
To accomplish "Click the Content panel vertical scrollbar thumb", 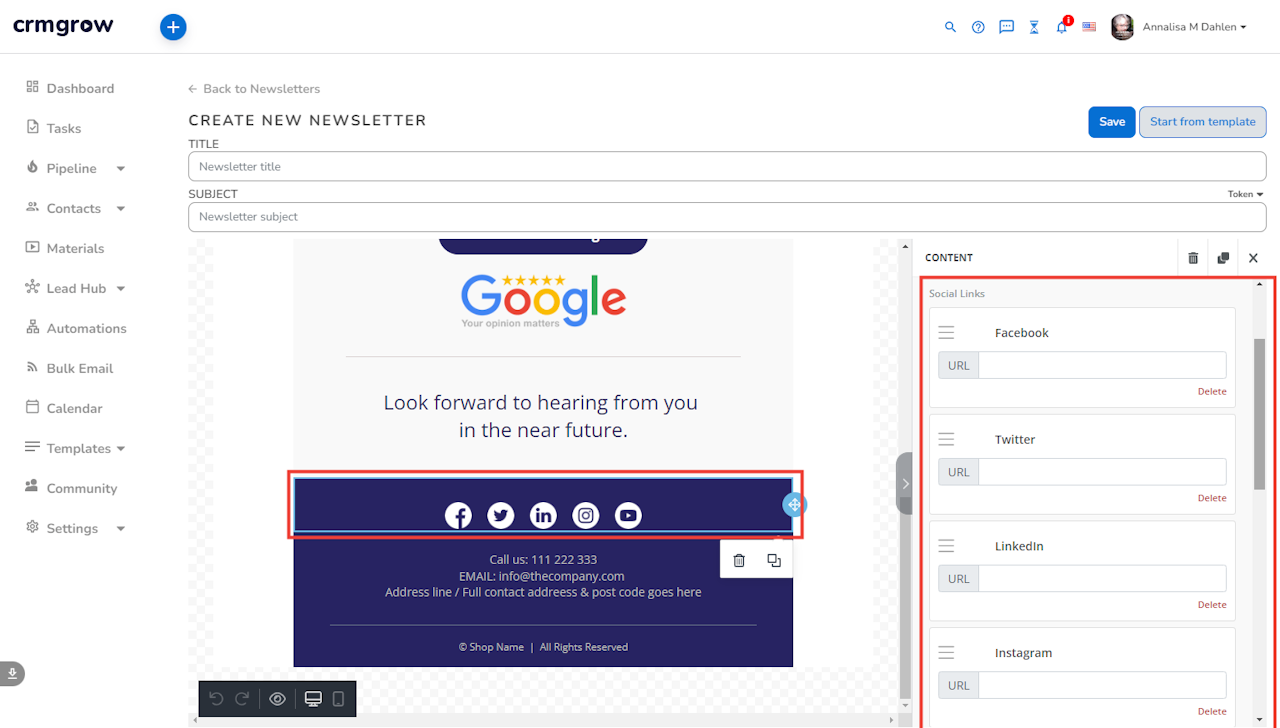I will (1260, 414).
